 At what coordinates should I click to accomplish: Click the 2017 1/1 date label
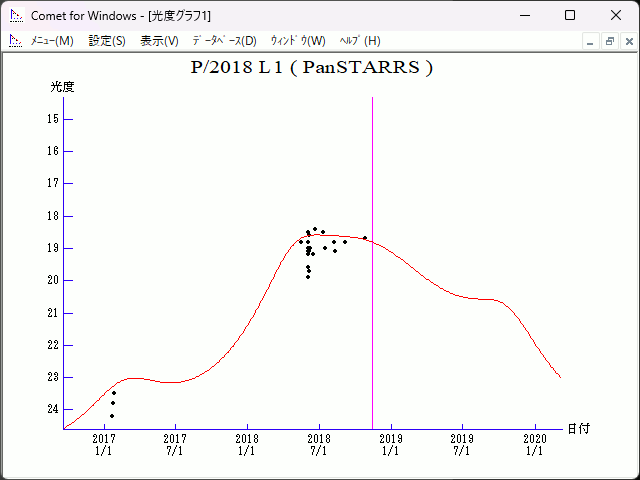click(104, 445)
